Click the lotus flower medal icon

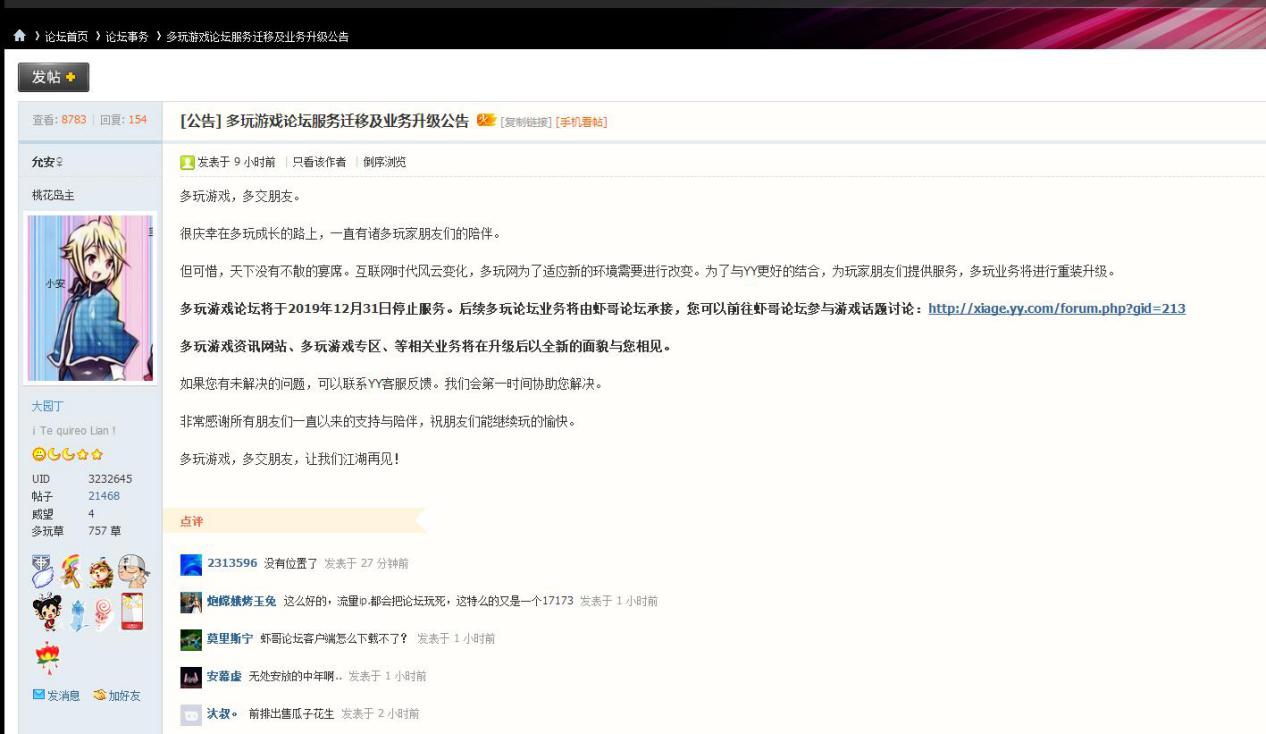point(47,654)
